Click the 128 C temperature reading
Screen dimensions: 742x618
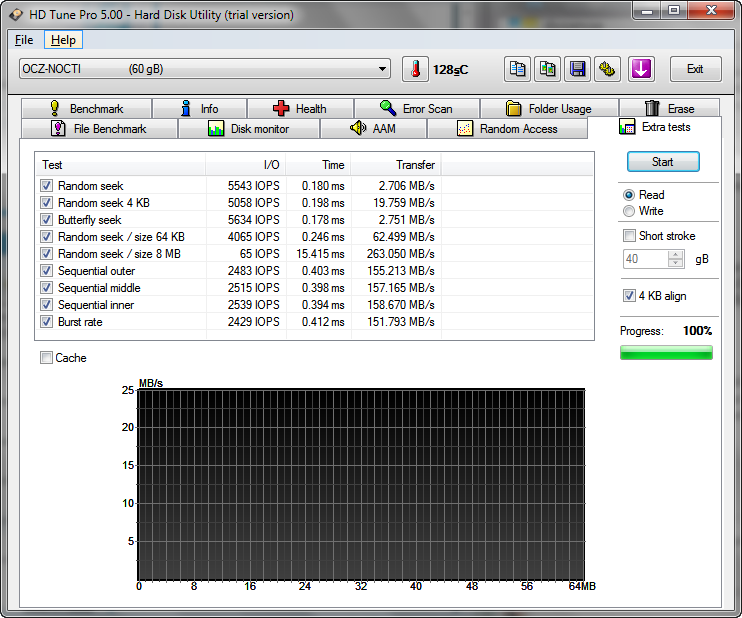pyautogui.click(x=450, y=70)
